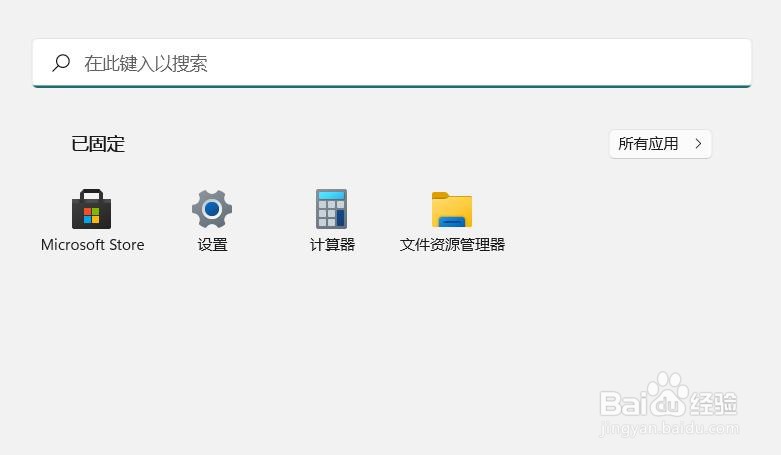Open the 设置 gear icon

point(212,209)
